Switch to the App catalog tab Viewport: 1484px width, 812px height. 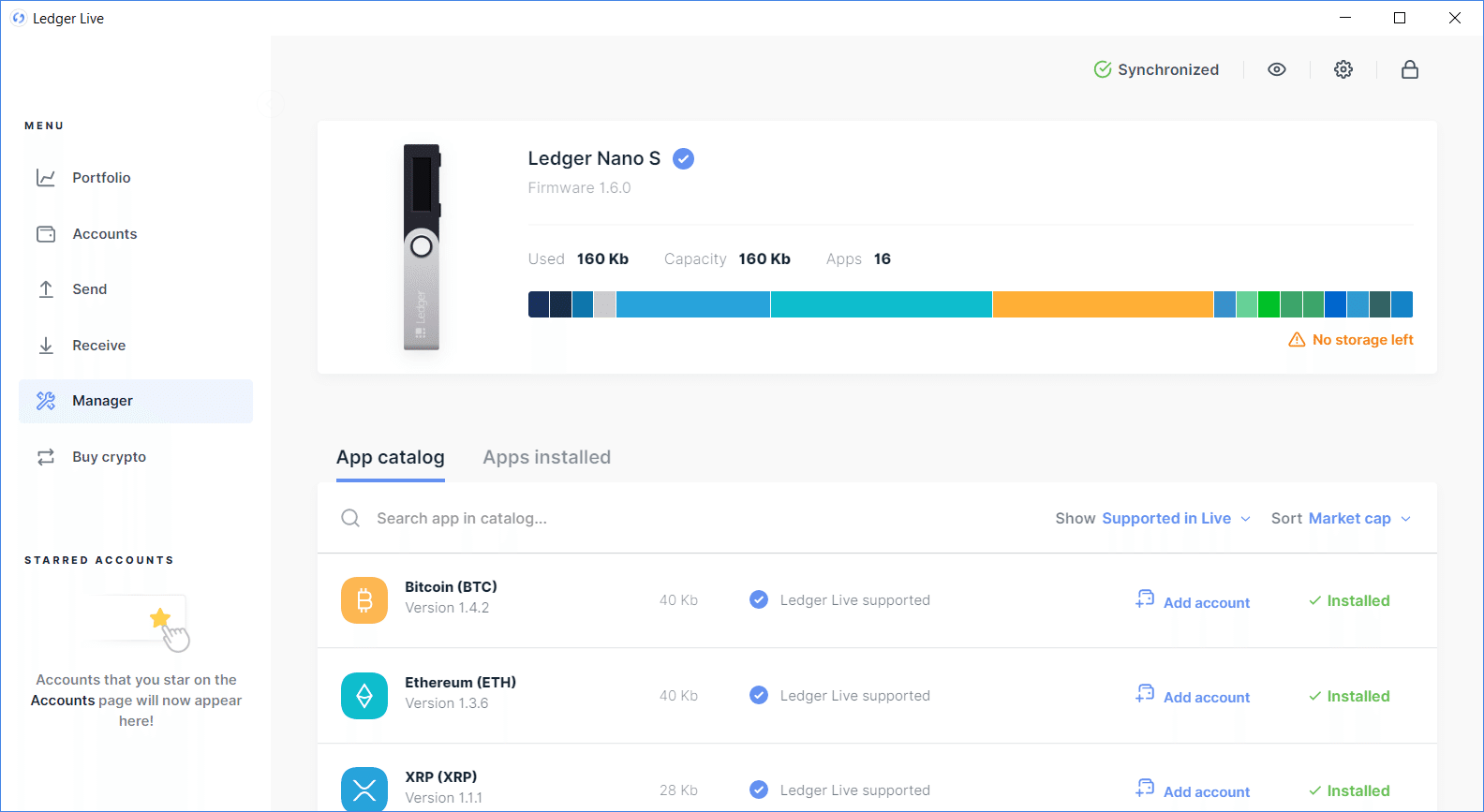[x=391, y=458]
